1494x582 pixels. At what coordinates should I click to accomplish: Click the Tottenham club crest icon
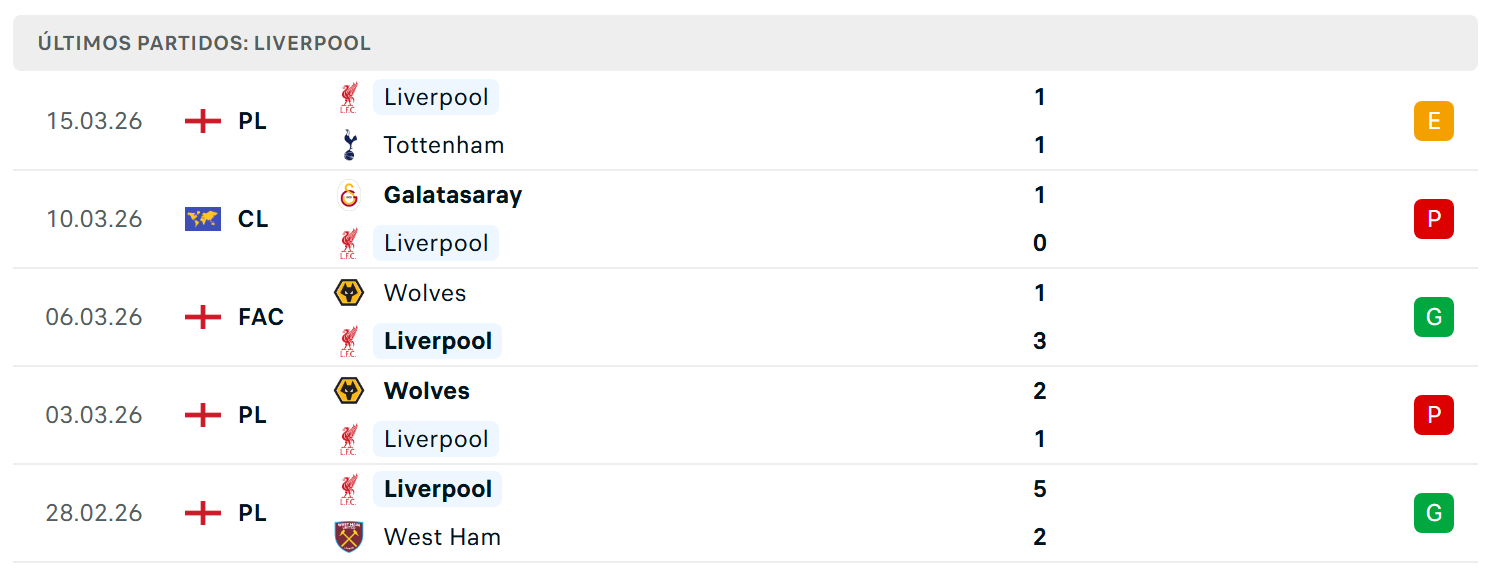[x=349, y=145]
